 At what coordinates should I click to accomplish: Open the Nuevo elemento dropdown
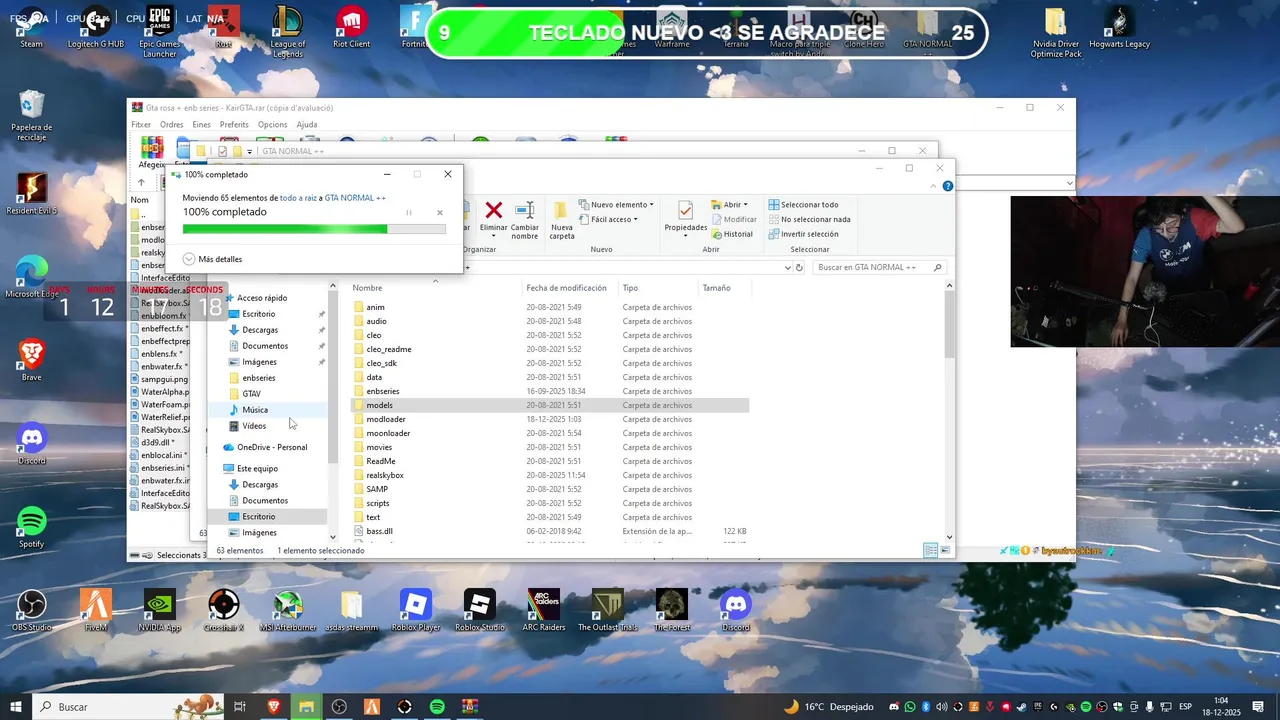[616, 205]
